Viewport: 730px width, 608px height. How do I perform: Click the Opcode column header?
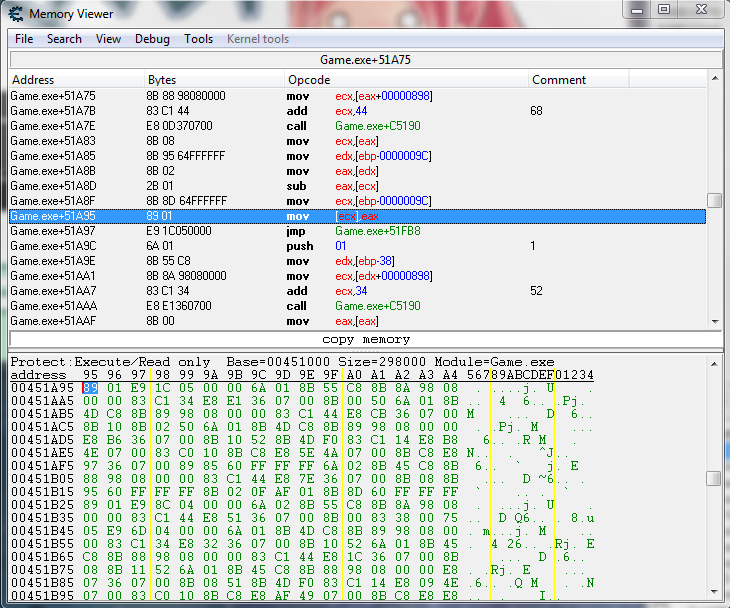[405, 80]
